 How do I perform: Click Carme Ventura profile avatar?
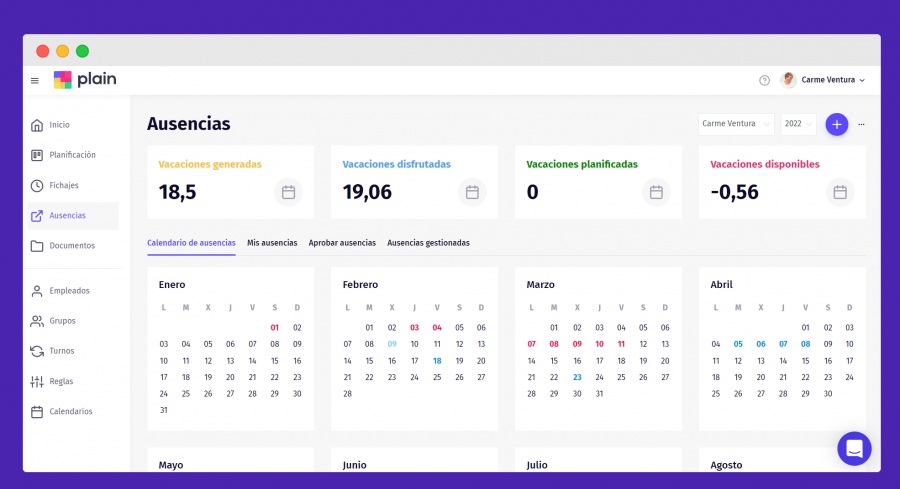point(789,79)
